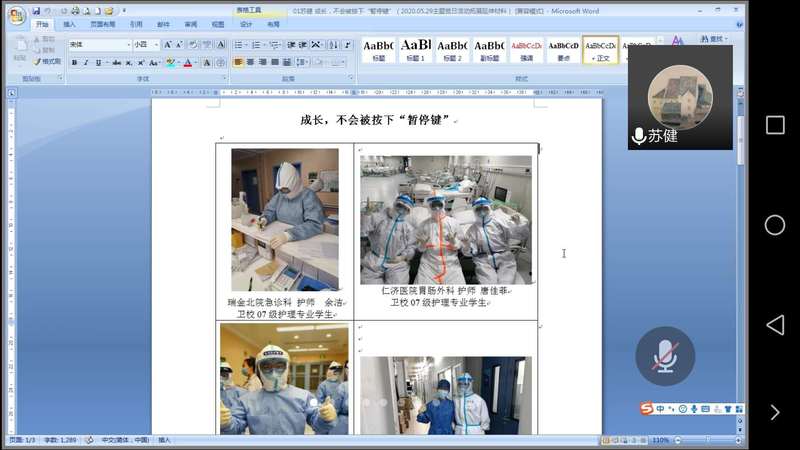800x450 pixels.
Task: Toggle bold formatting
Action: 74,63
